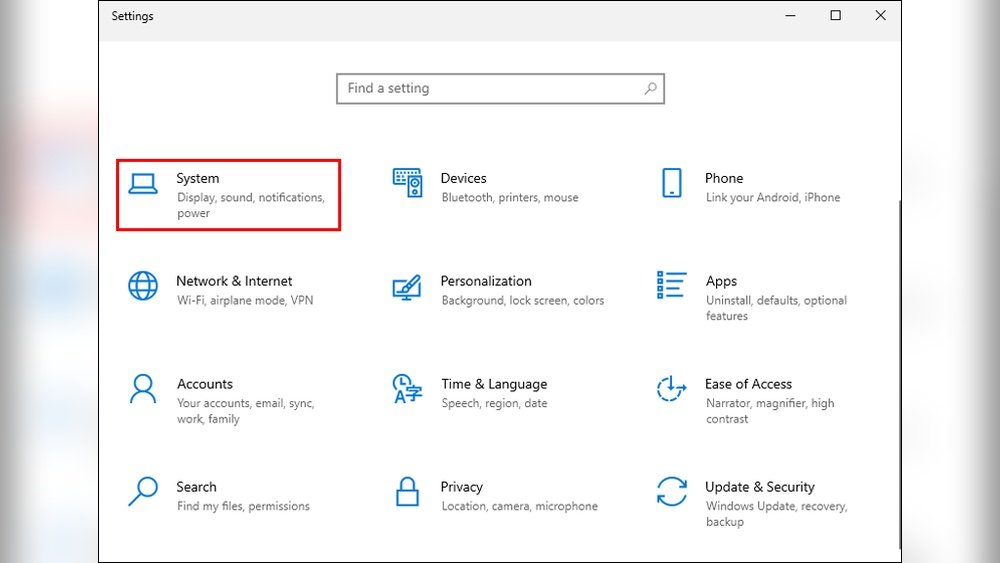This screenshot has width=1000, height=563.
Task: Click the Phone icon
Action: pos(671,183)
